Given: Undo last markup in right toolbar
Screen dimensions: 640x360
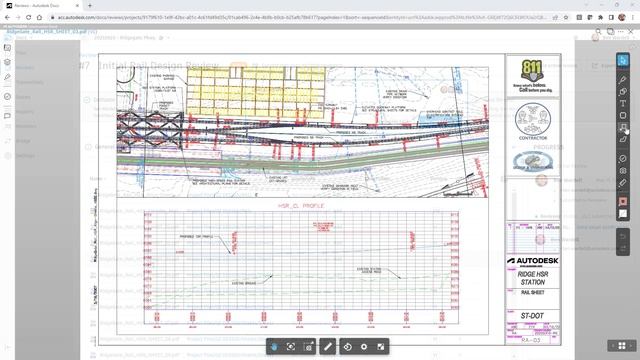Looking at the screenshot, I should [x=622, y=236].
